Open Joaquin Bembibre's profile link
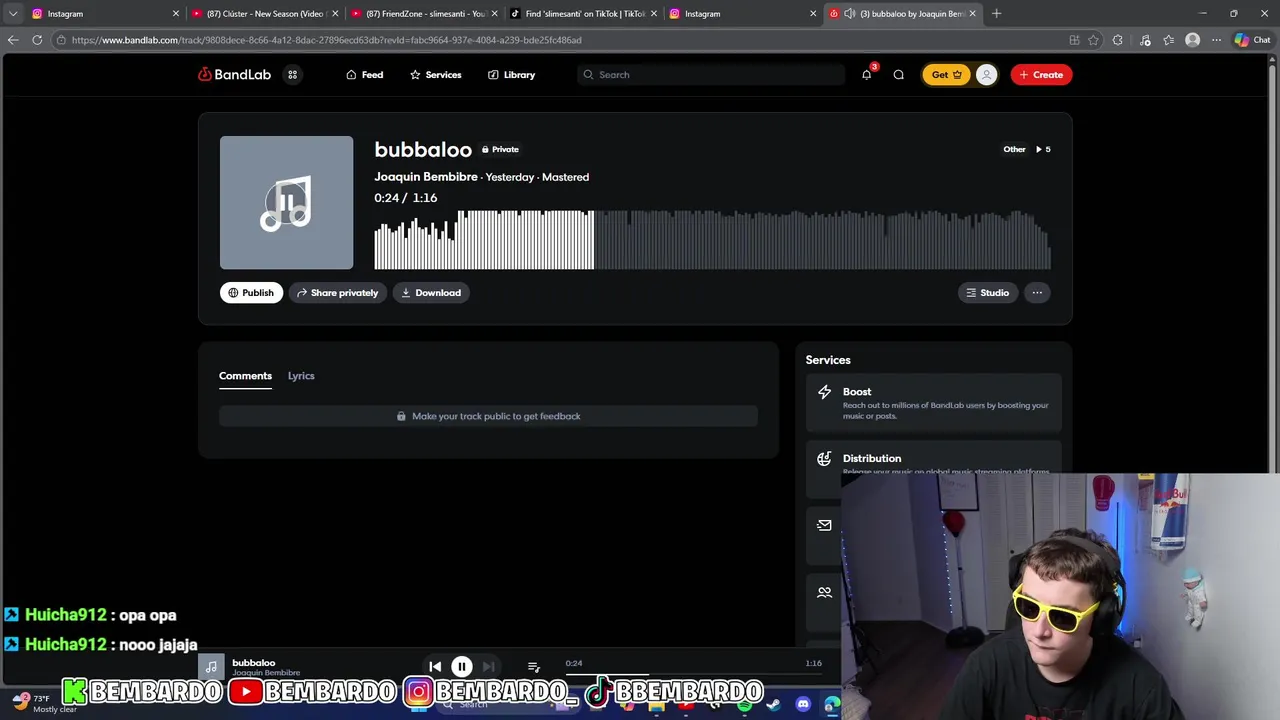 426,177
